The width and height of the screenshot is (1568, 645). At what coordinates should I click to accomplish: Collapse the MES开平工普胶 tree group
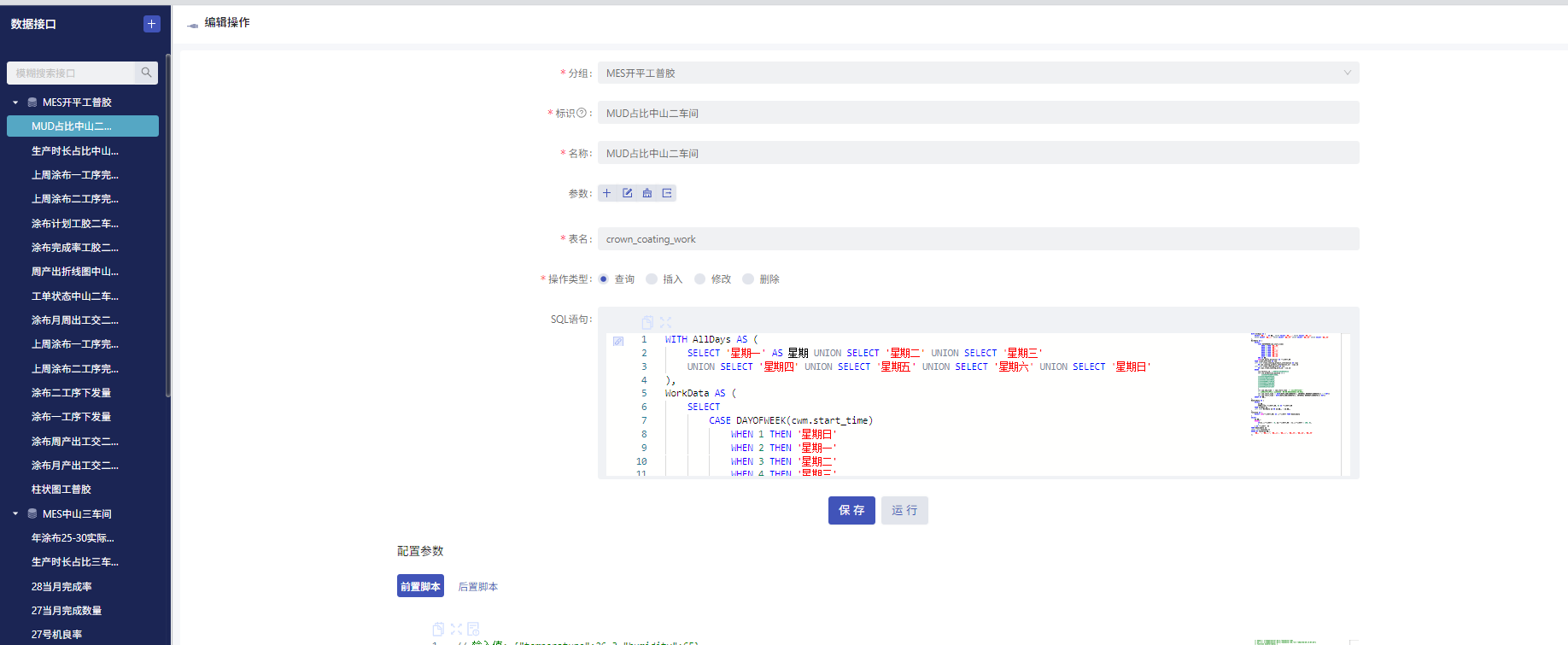point(15,103)
